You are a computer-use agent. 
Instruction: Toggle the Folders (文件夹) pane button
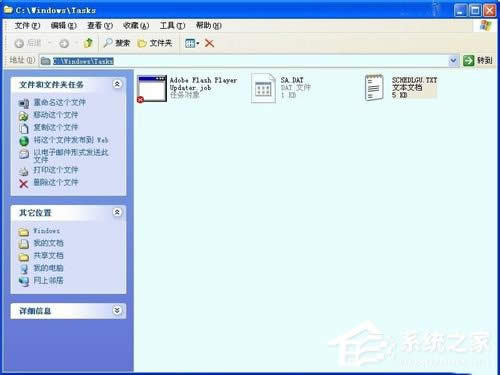click(155, 43)
